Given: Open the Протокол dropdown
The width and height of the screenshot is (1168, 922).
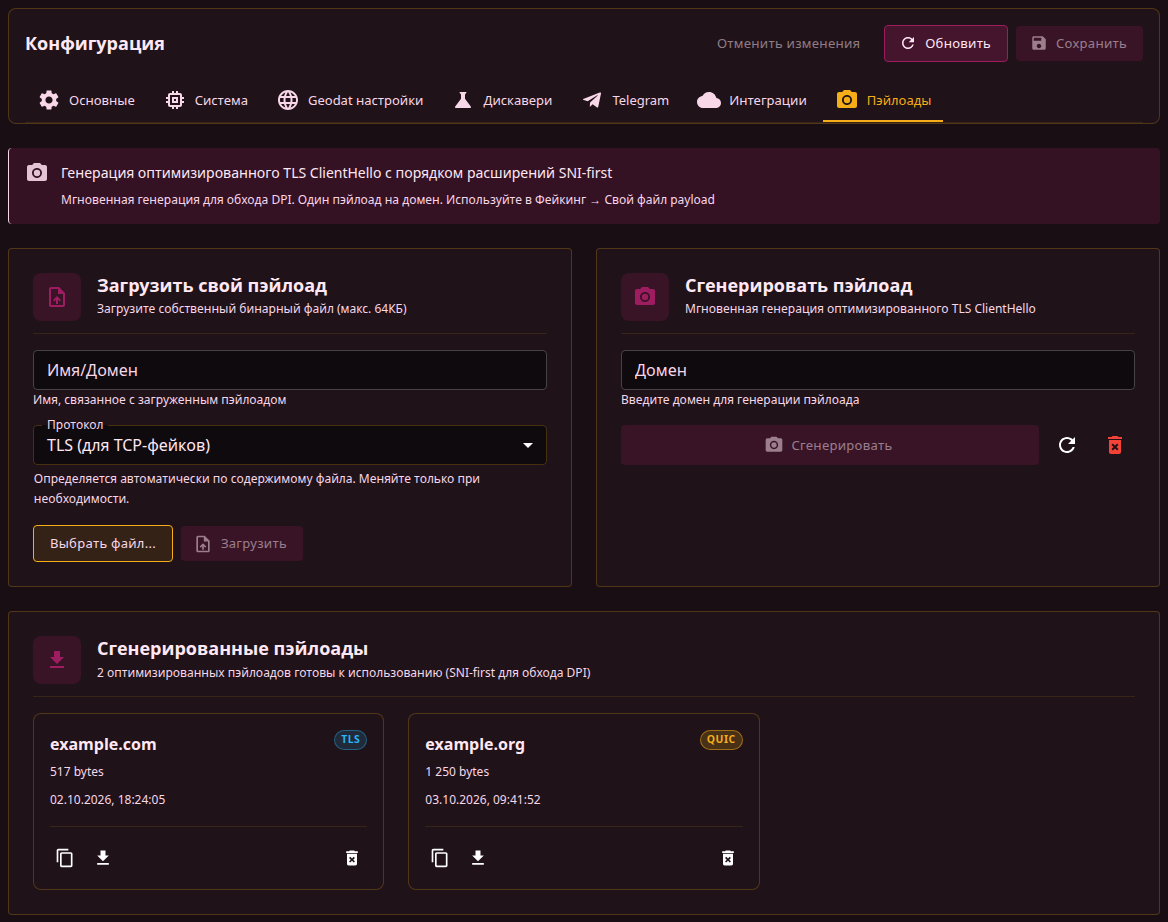Looking at the screenshot, I should [x=290, y=445].
